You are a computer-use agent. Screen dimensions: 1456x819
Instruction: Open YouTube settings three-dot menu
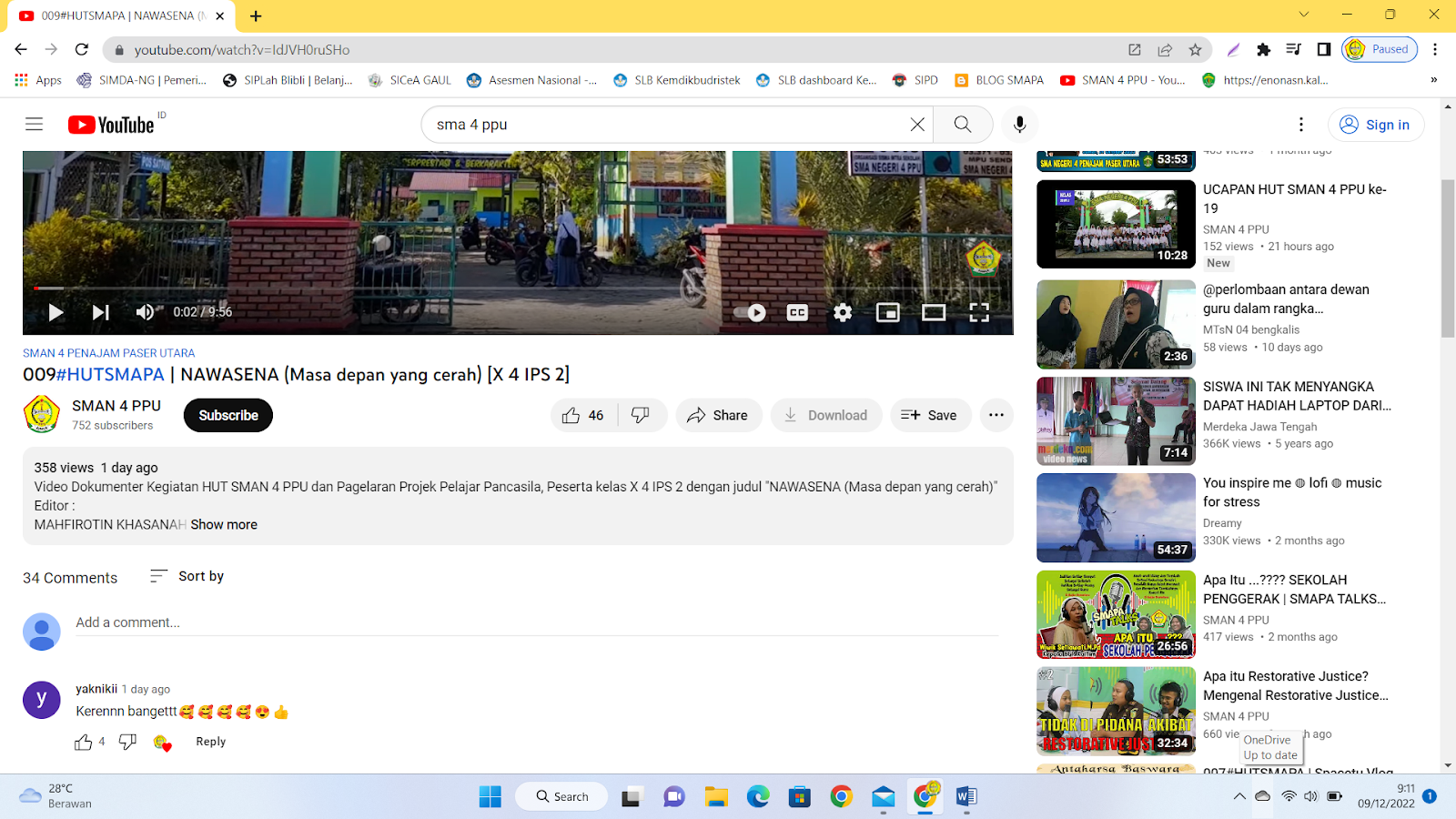click(1300, 125)
